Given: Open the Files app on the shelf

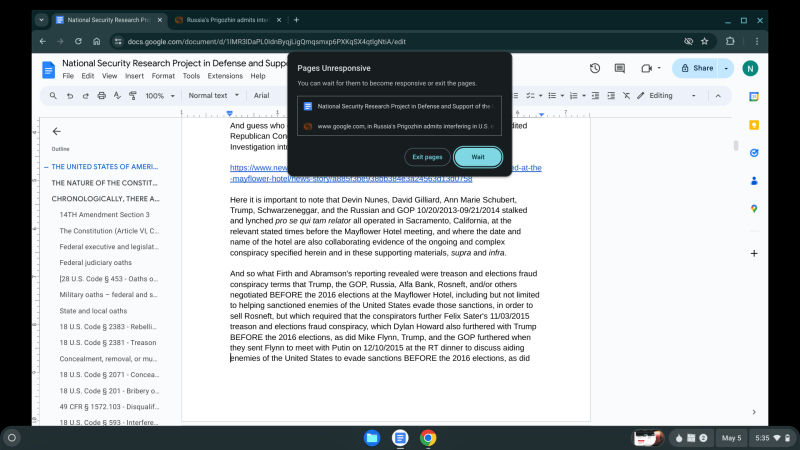Looking at the screenshot, I should click(x=372, y=438).
